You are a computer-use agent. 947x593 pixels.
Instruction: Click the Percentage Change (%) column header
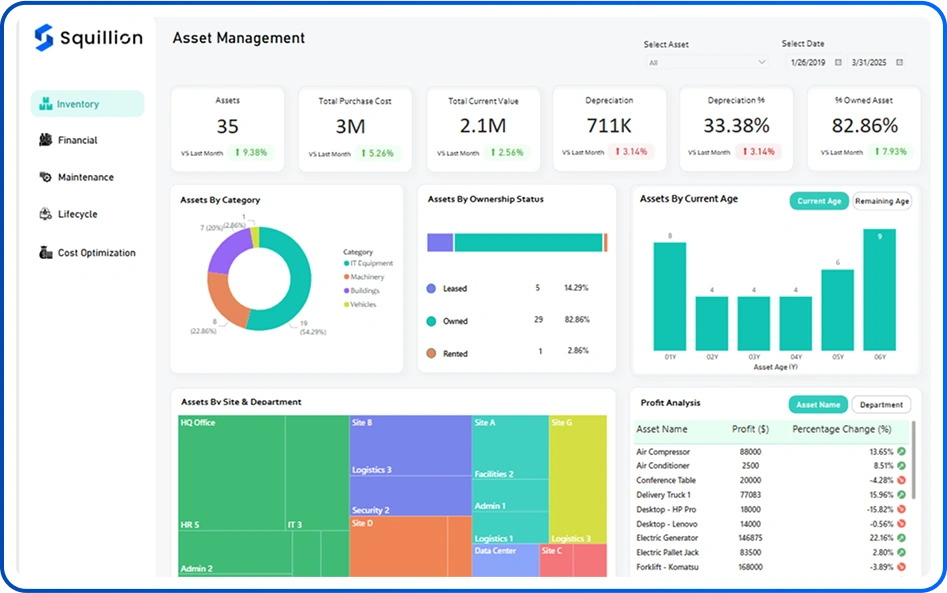tap(841, 430)
